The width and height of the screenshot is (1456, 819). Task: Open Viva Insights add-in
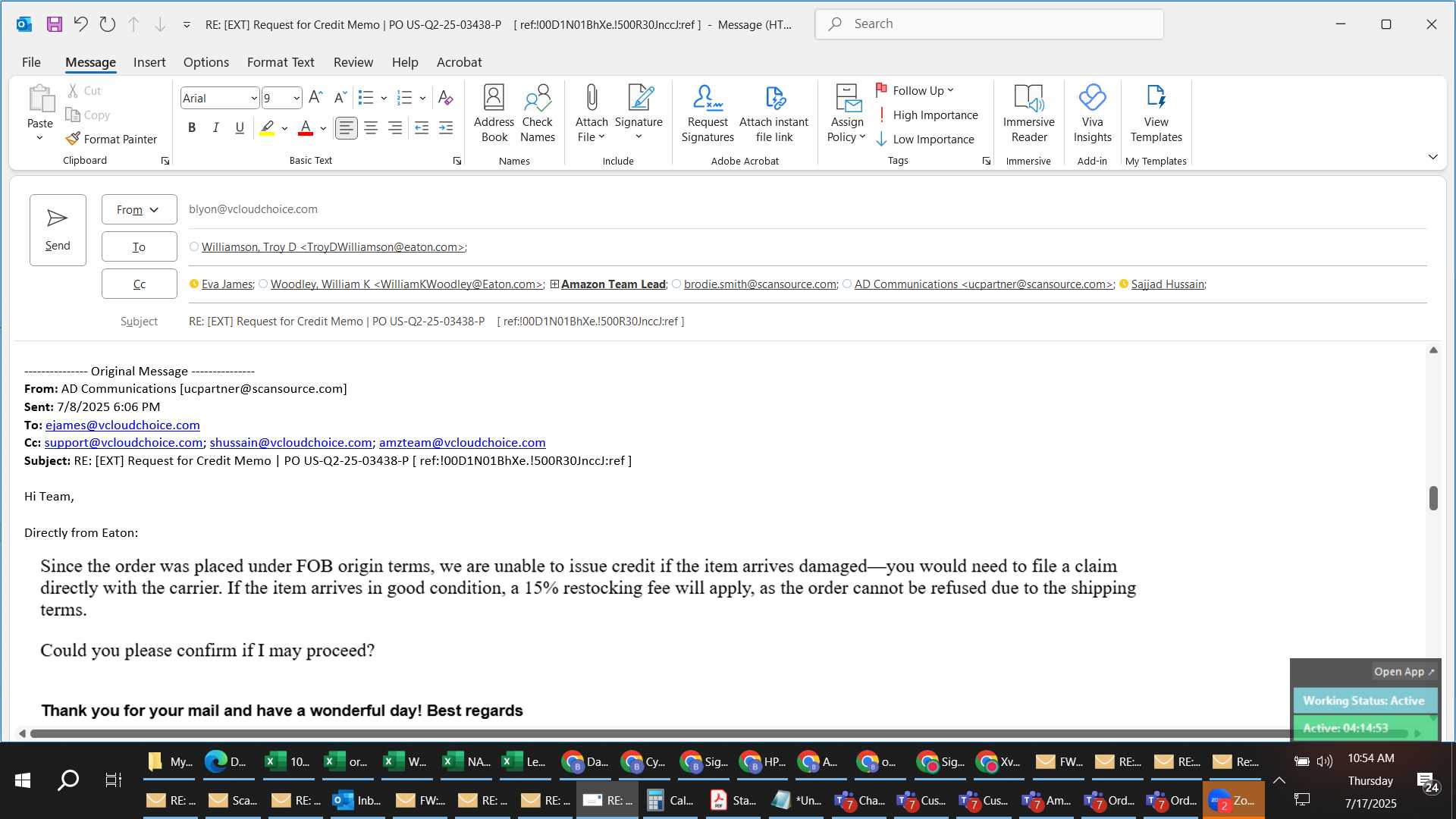click(x=1092, y=113)
